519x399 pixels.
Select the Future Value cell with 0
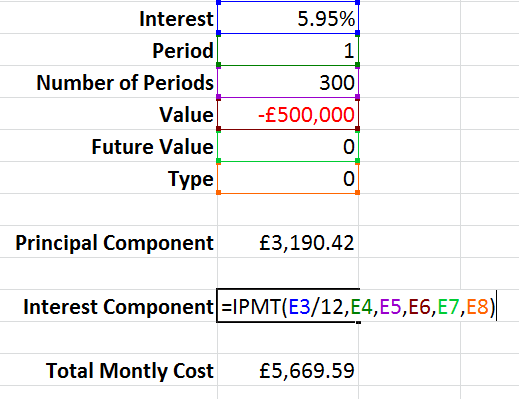point(288,146)
